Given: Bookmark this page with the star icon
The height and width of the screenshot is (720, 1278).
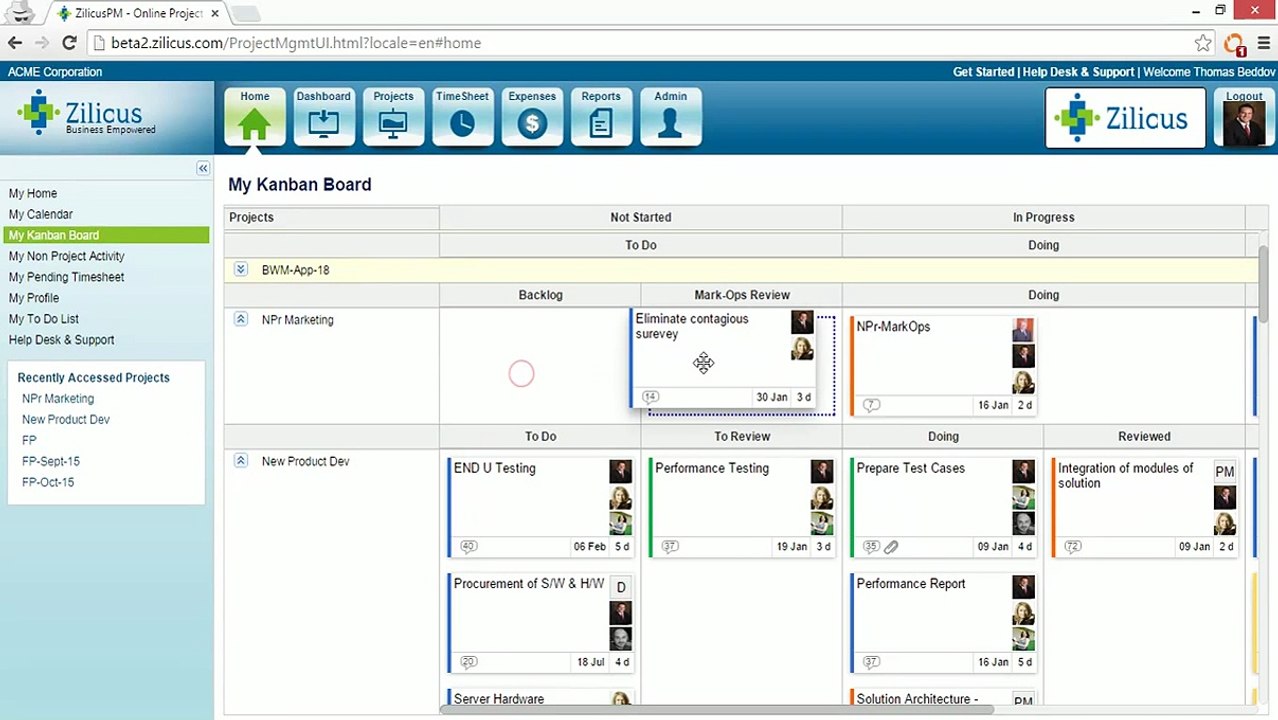Looking at the screenshot, I should click(1203, 43).
